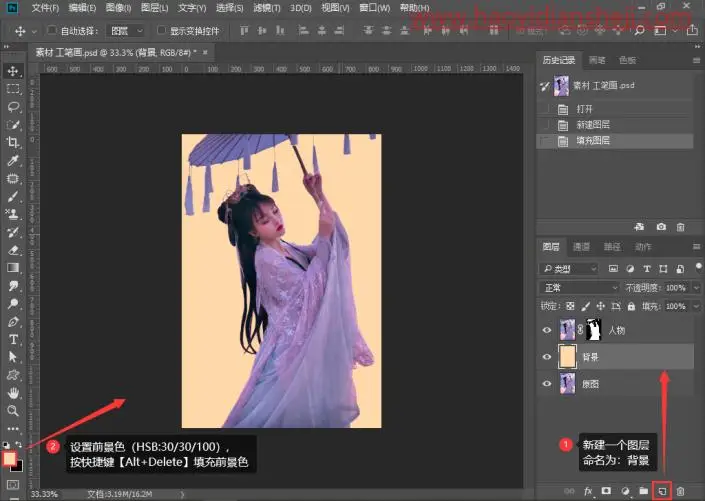This screenshot has height=501, width=705.
Task: Swap foreground and background colors
Action: point(19,444)
